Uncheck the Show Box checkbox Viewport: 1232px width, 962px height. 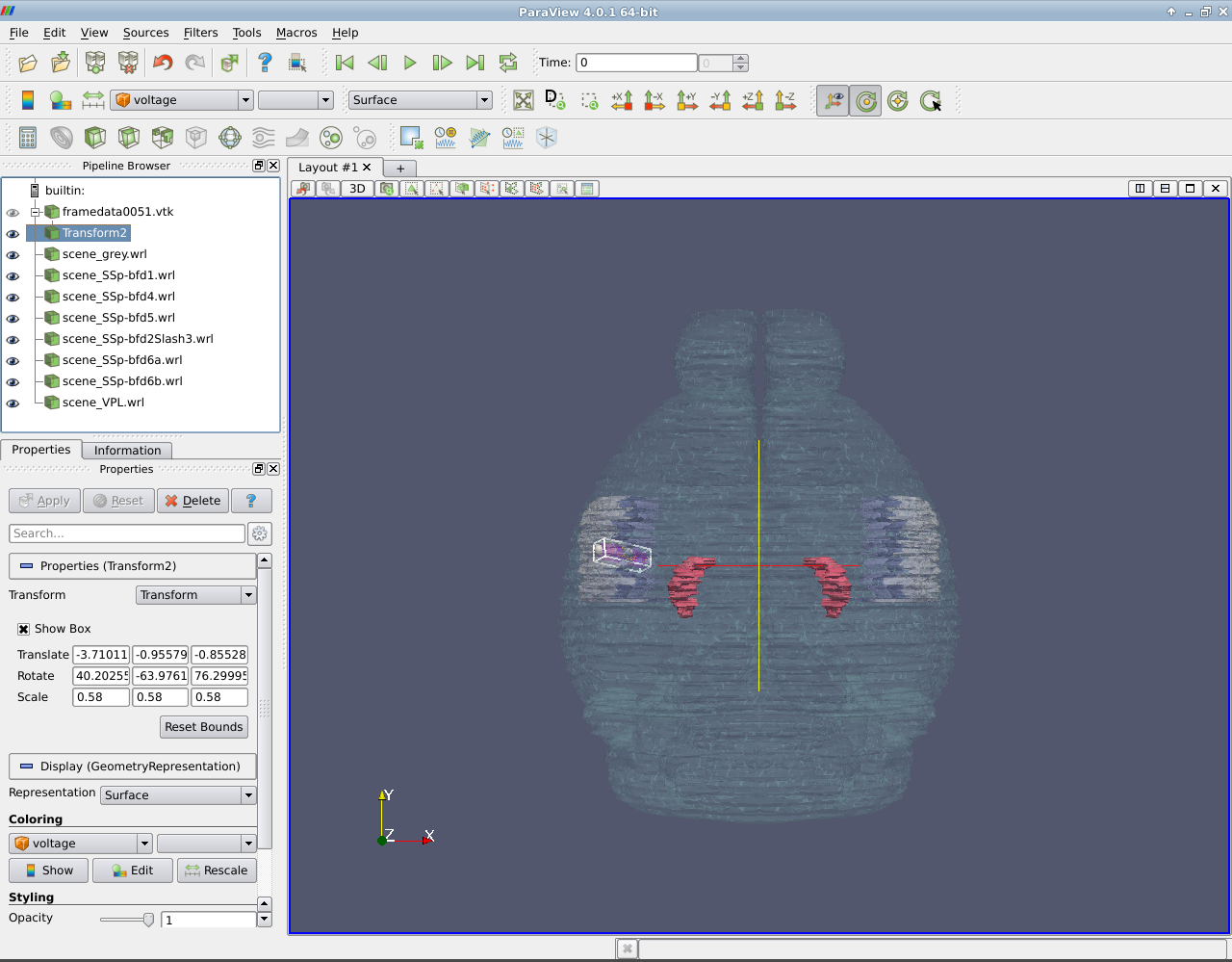coord(24,629)
